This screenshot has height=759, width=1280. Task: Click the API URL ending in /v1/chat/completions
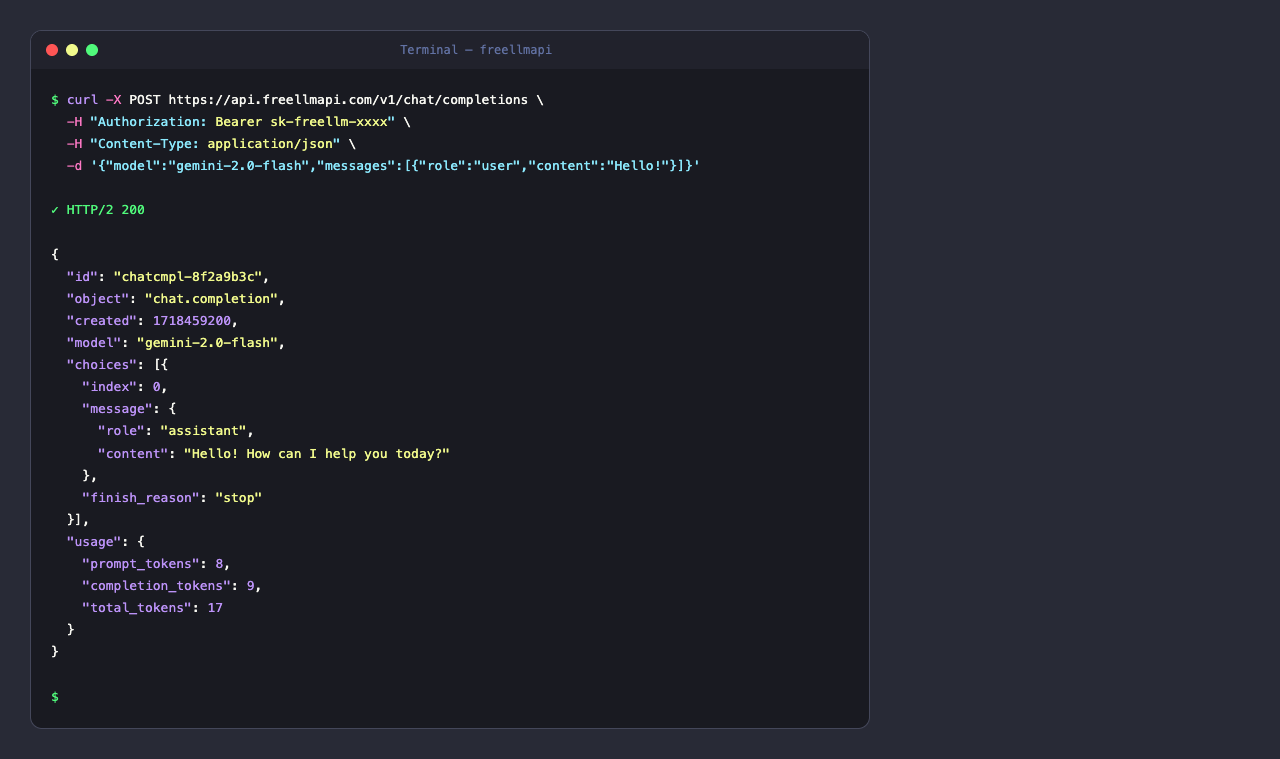[x=348, y=100]
